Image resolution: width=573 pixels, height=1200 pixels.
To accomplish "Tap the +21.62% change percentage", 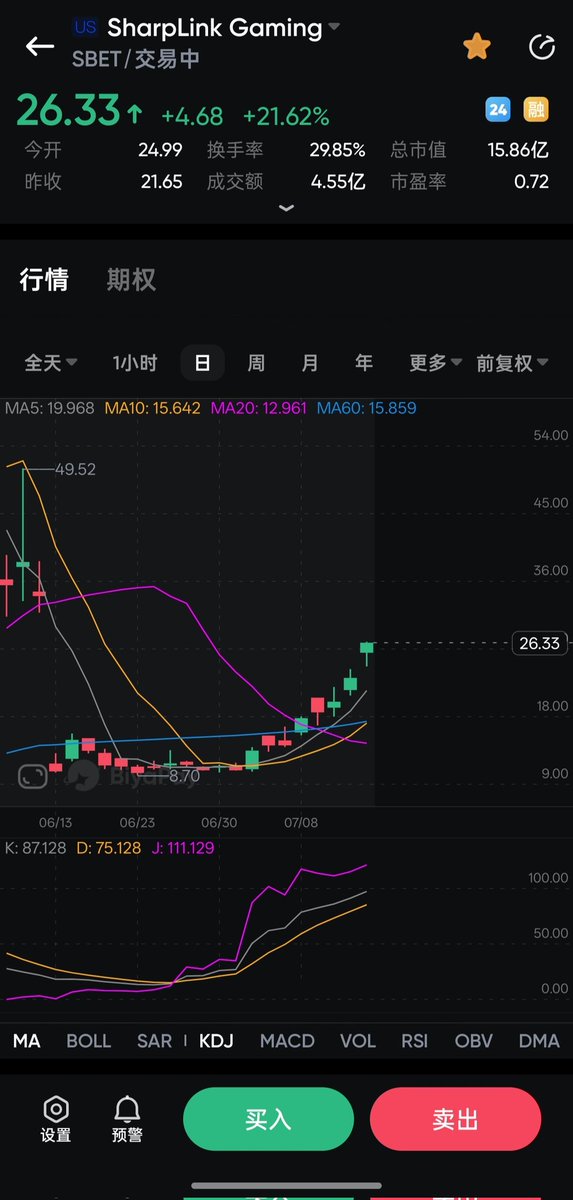I will (x=287, y=116).
